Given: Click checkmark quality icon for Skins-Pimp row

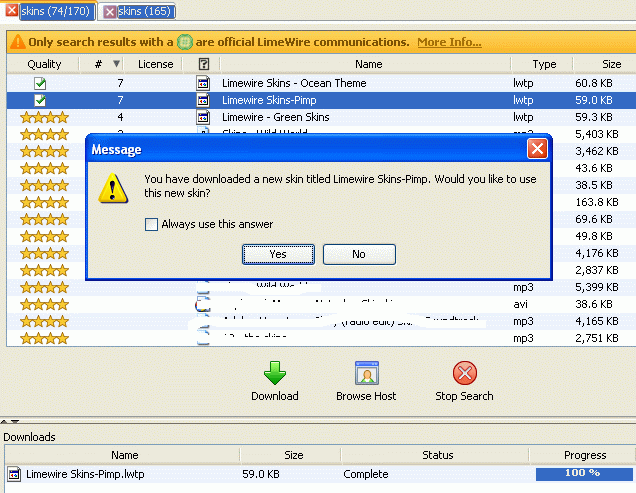Looking at the screenshot, I should [40, 100].
